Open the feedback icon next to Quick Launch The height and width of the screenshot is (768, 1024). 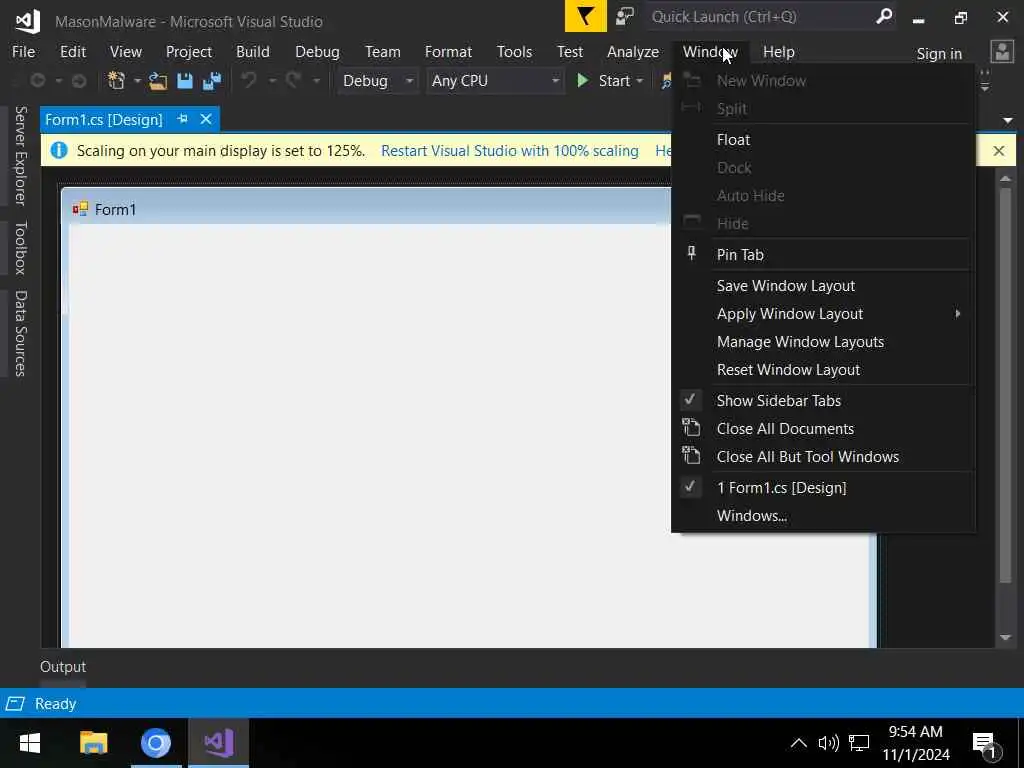pyautogui.click(x=625, y=16)
